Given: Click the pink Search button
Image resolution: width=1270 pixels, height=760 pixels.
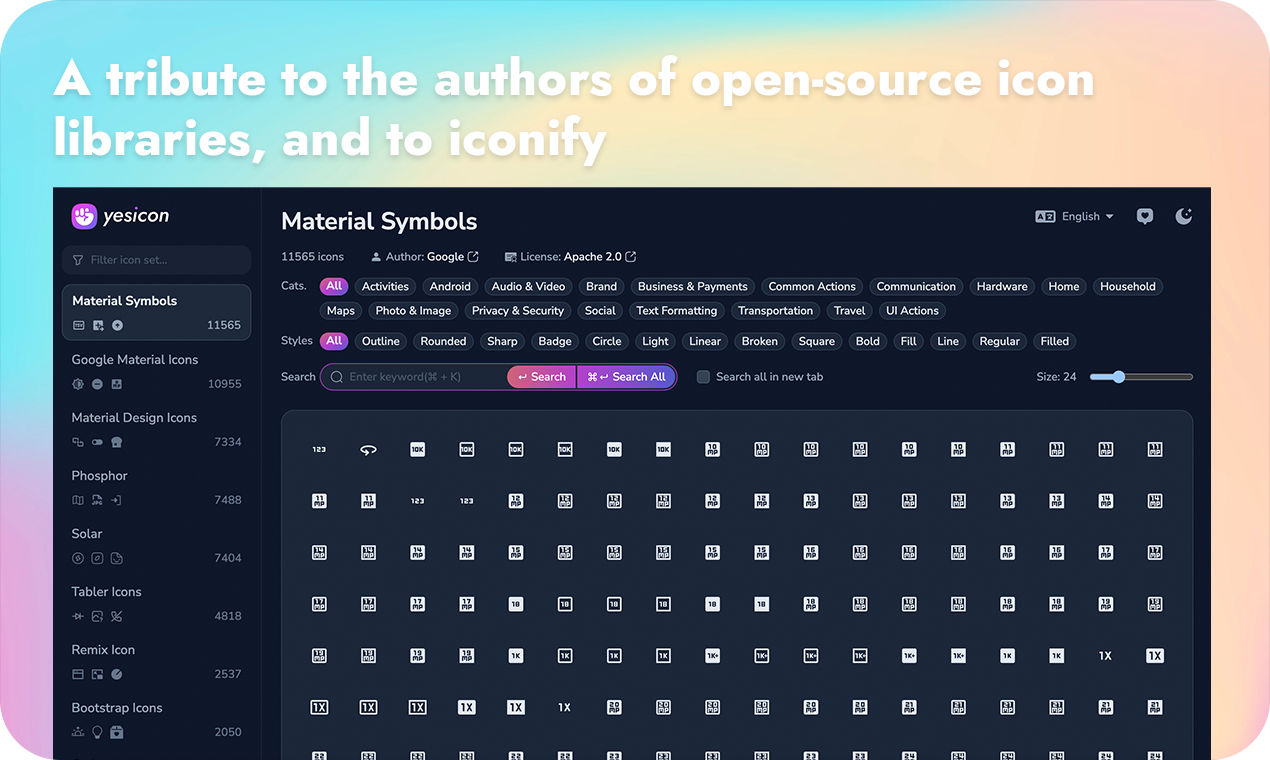Looking at the screenshot, I should (542, 377).
